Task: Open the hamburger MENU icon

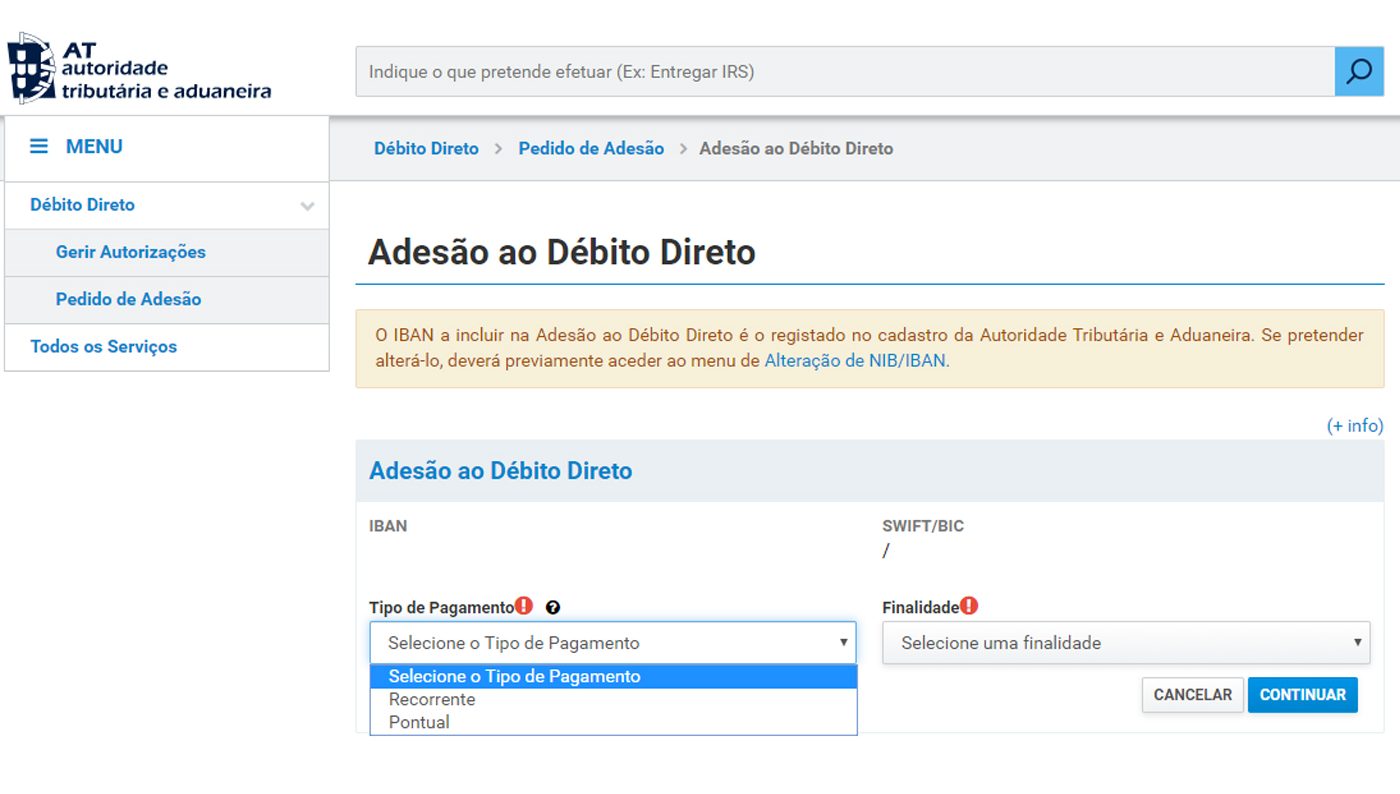Action: click(x=39, y=147)
